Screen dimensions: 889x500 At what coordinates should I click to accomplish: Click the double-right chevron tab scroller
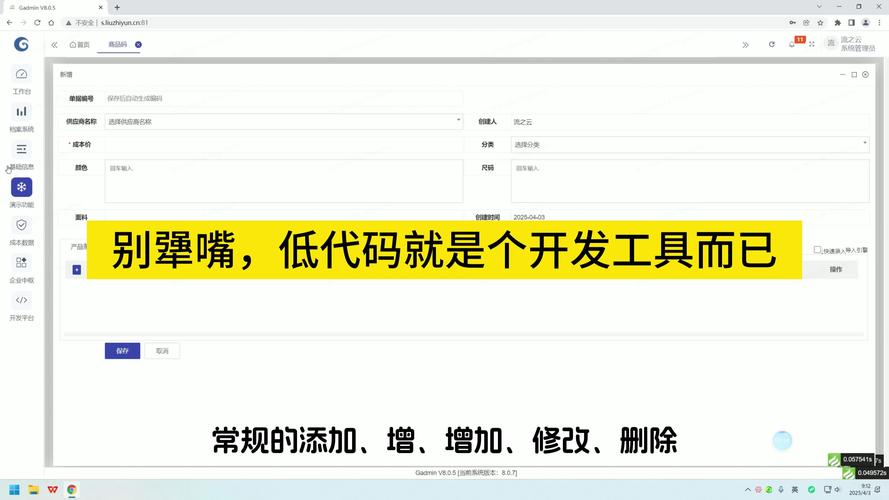pos(746,45)
